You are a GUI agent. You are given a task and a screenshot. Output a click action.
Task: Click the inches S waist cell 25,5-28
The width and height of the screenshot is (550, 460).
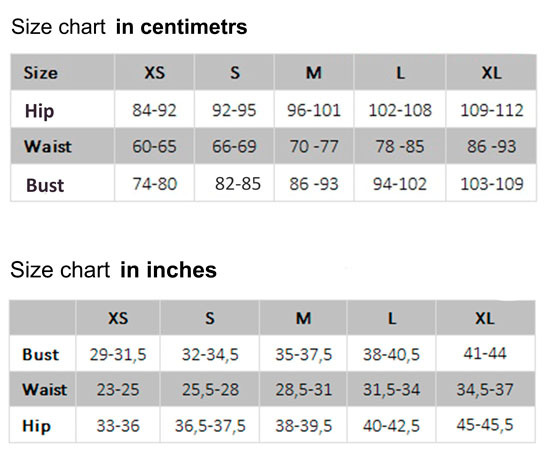pyautogui.click(x=210, y=390)
